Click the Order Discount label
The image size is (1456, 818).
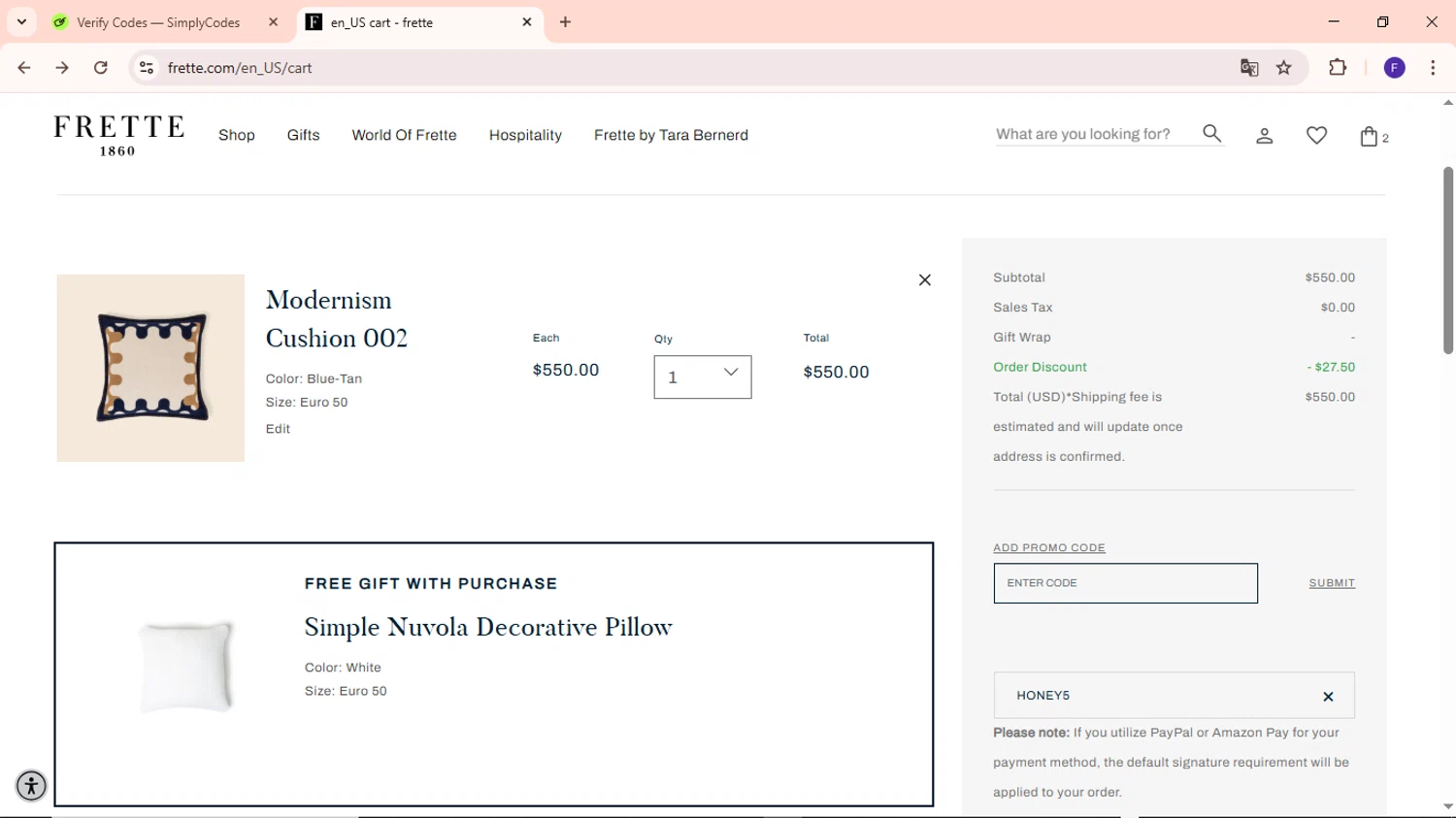(x=1040, y=367)
